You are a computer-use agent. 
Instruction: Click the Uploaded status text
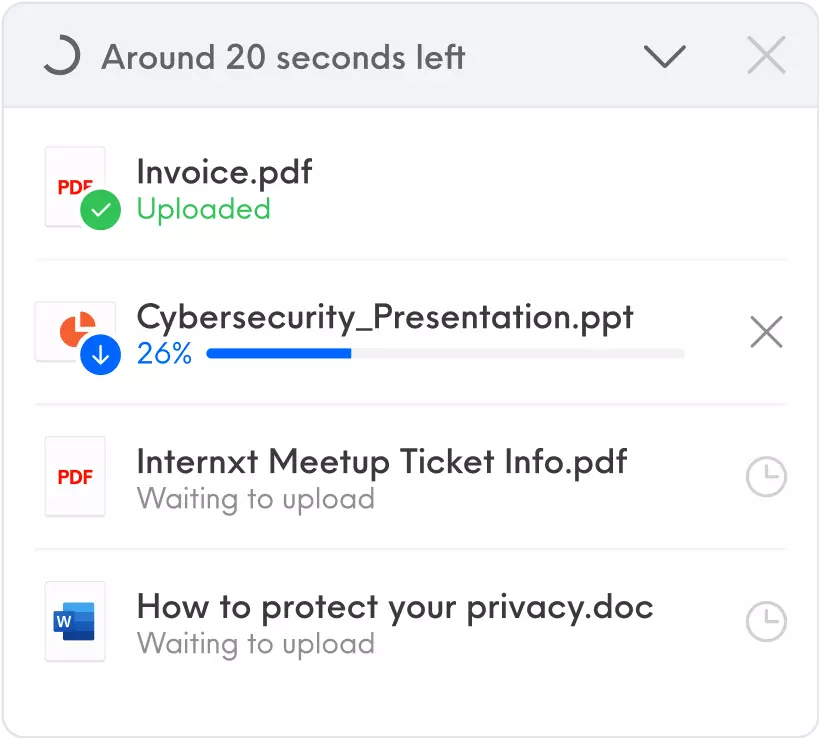pyautogui.click(x=203, y=210)
